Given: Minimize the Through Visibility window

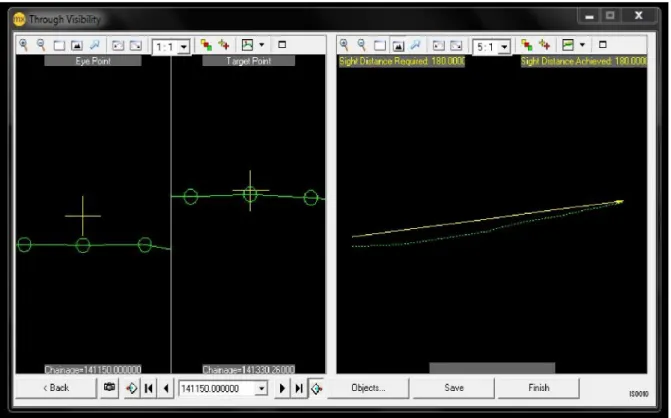Looking at the screenshot, I should (x=589, y=16).
